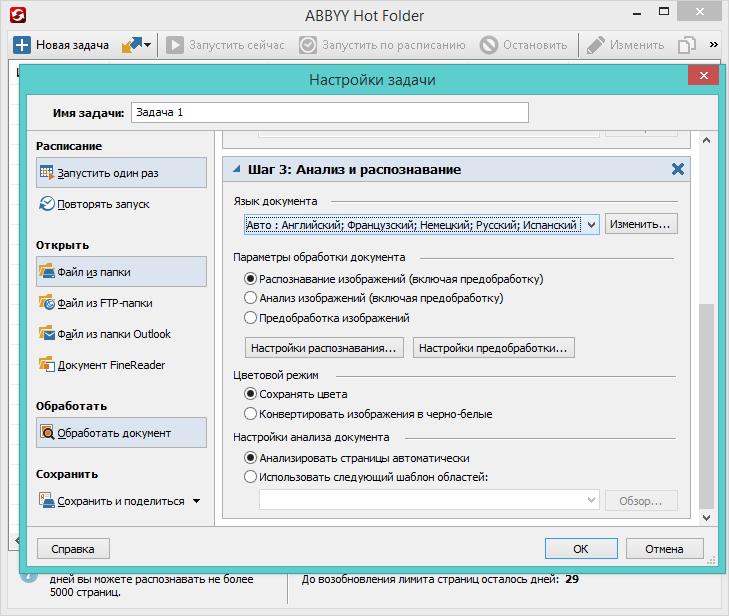
Task: Click the magnifier icon of Обработать документ
Action: coord(47,432)
